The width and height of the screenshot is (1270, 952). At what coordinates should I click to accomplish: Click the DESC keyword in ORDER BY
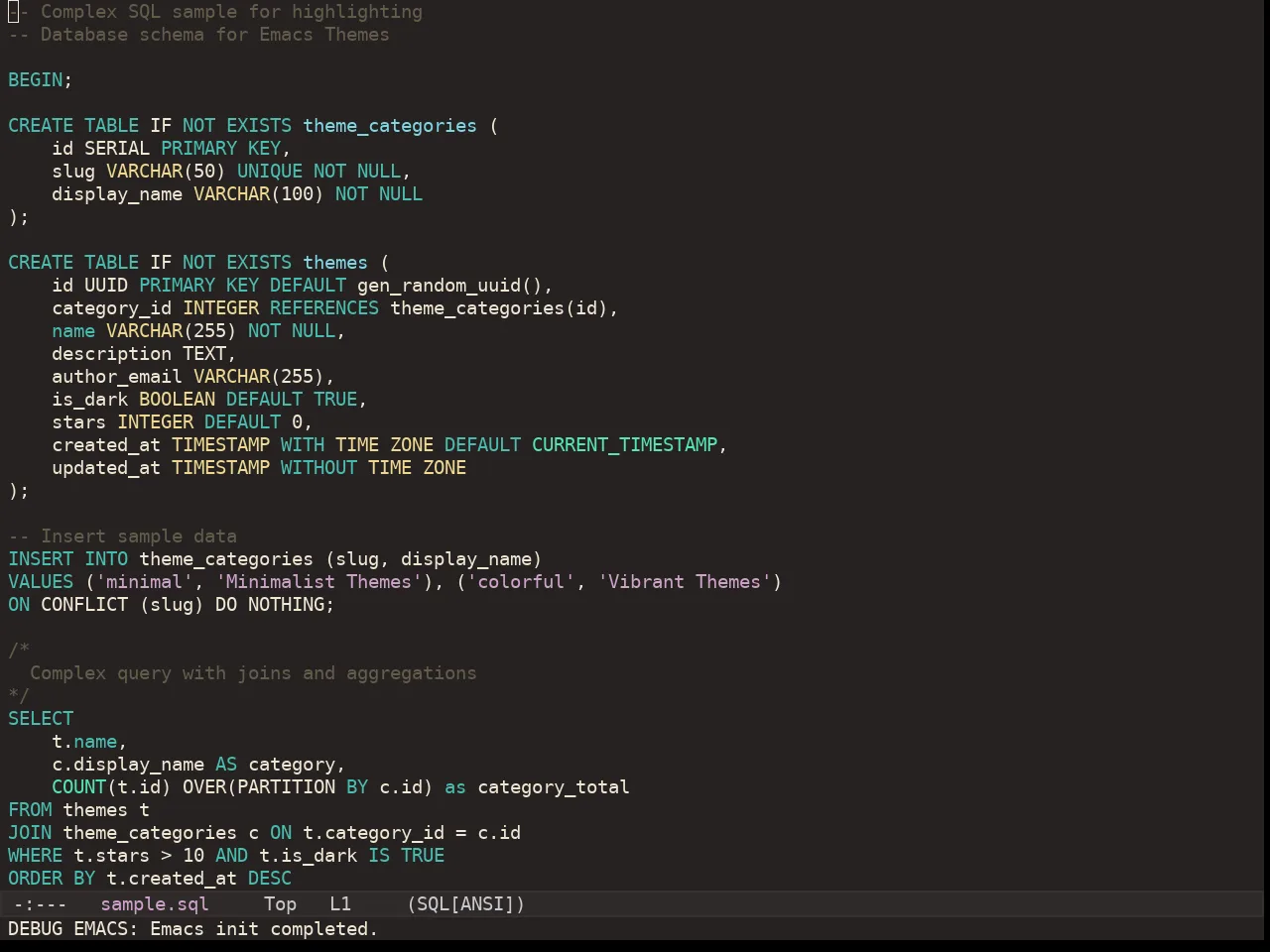pyautogui.click(x=270, y=879)
